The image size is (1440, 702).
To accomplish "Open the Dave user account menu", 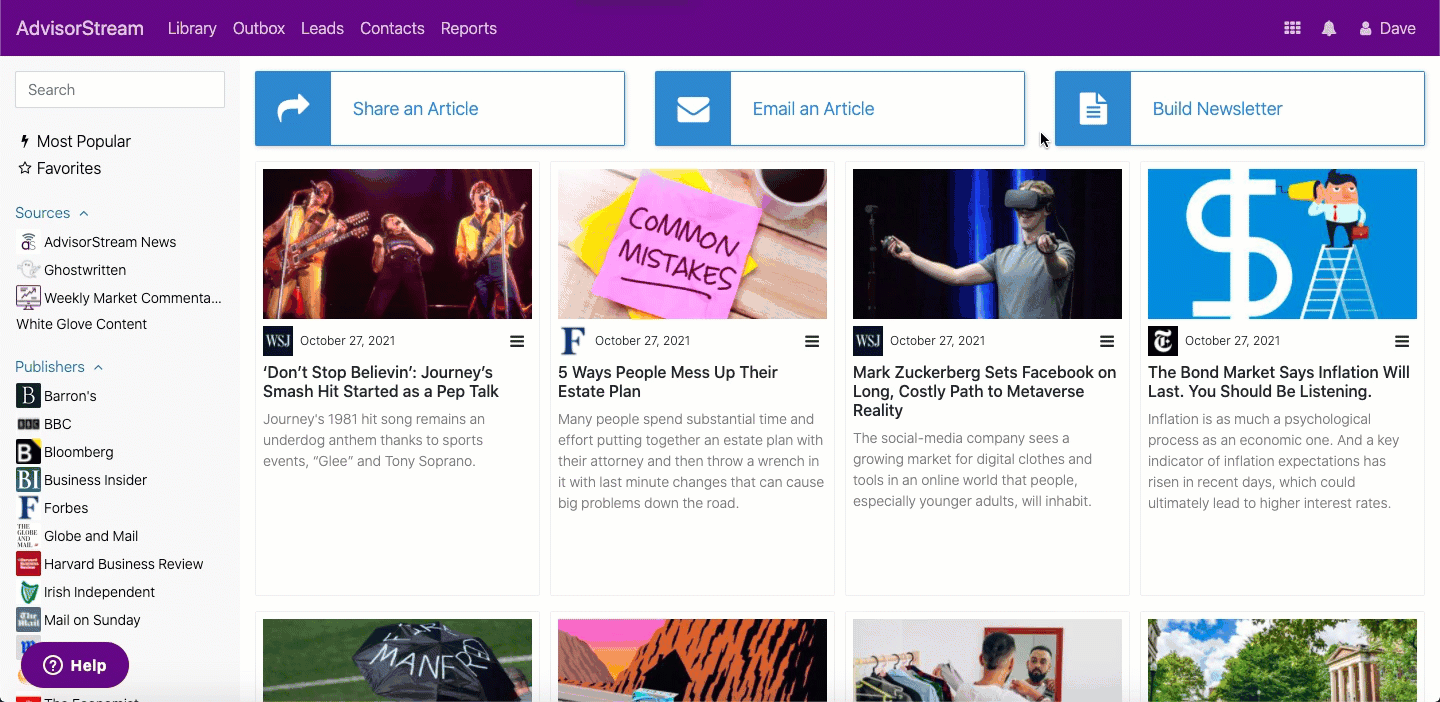I will pos(1388,28).
